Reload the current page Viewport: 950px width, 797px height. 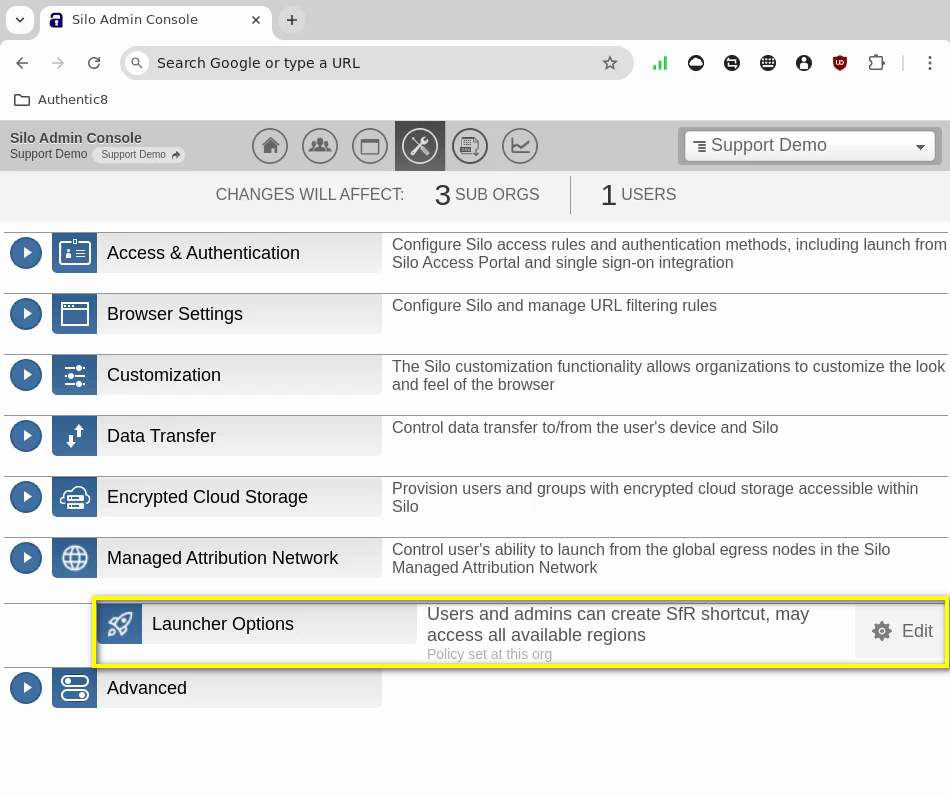coord(94,63)
